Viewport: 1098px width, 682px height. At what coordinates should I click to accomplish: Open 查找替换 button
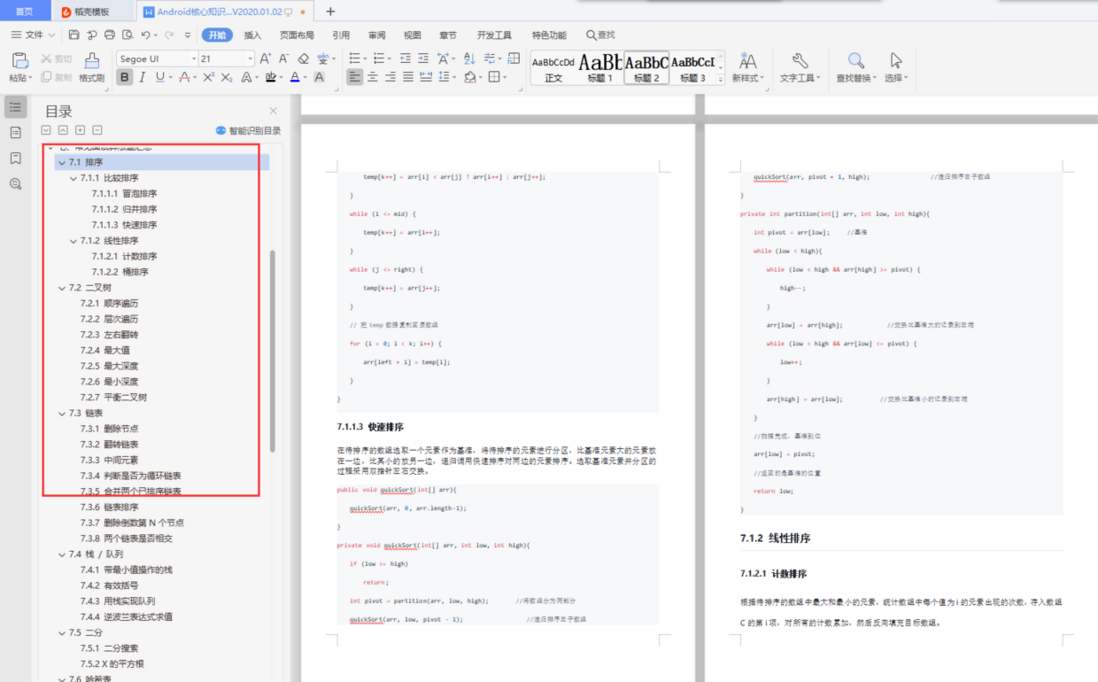coord(856,67)
